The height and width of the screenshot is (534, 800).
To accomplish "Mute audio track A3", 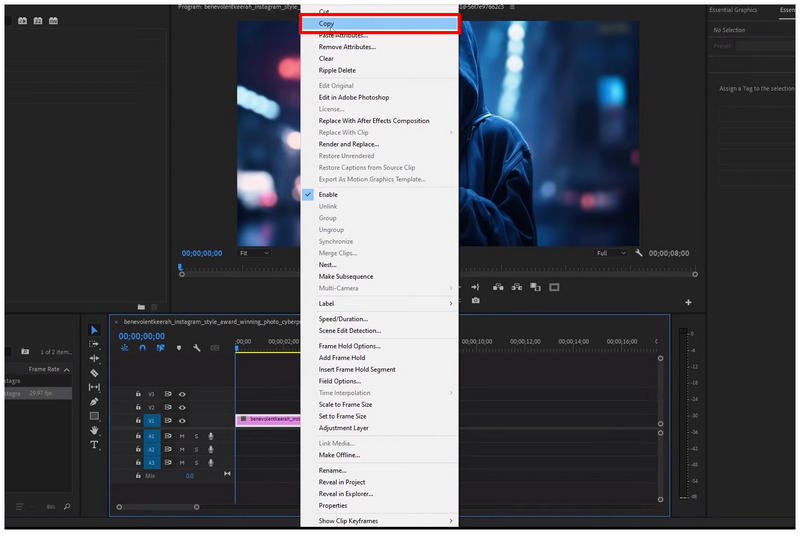I will 182,463.
